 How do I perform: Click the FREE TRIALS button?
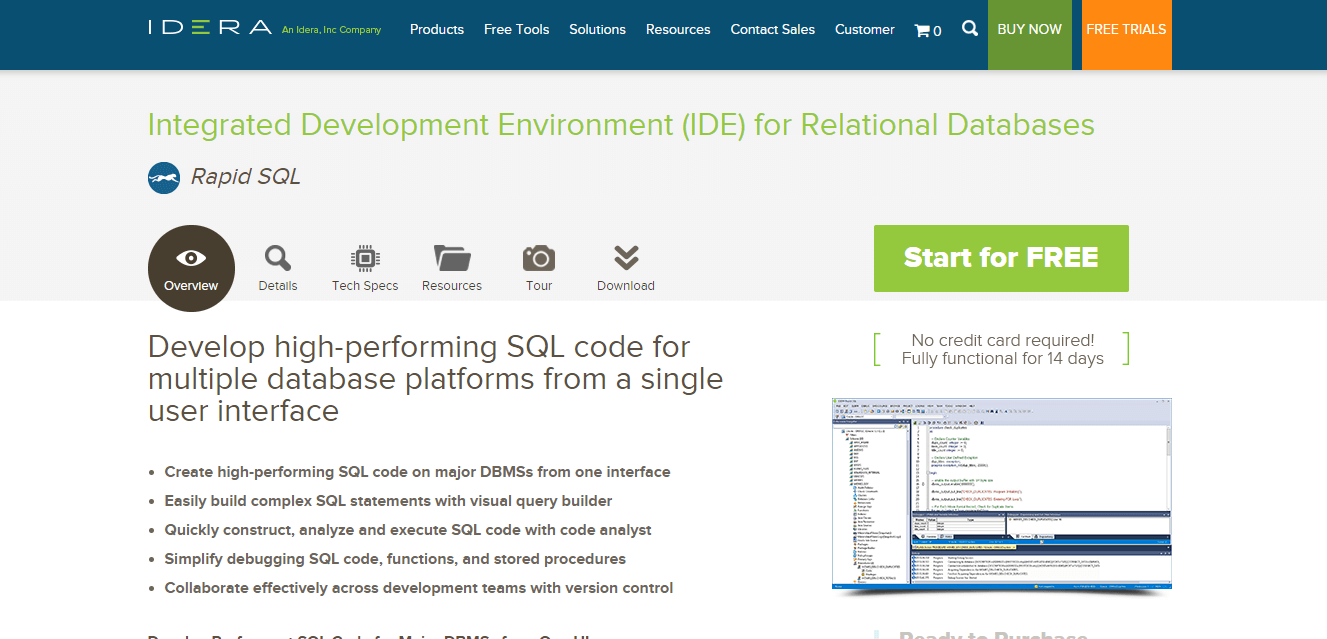pos(1127,35)
